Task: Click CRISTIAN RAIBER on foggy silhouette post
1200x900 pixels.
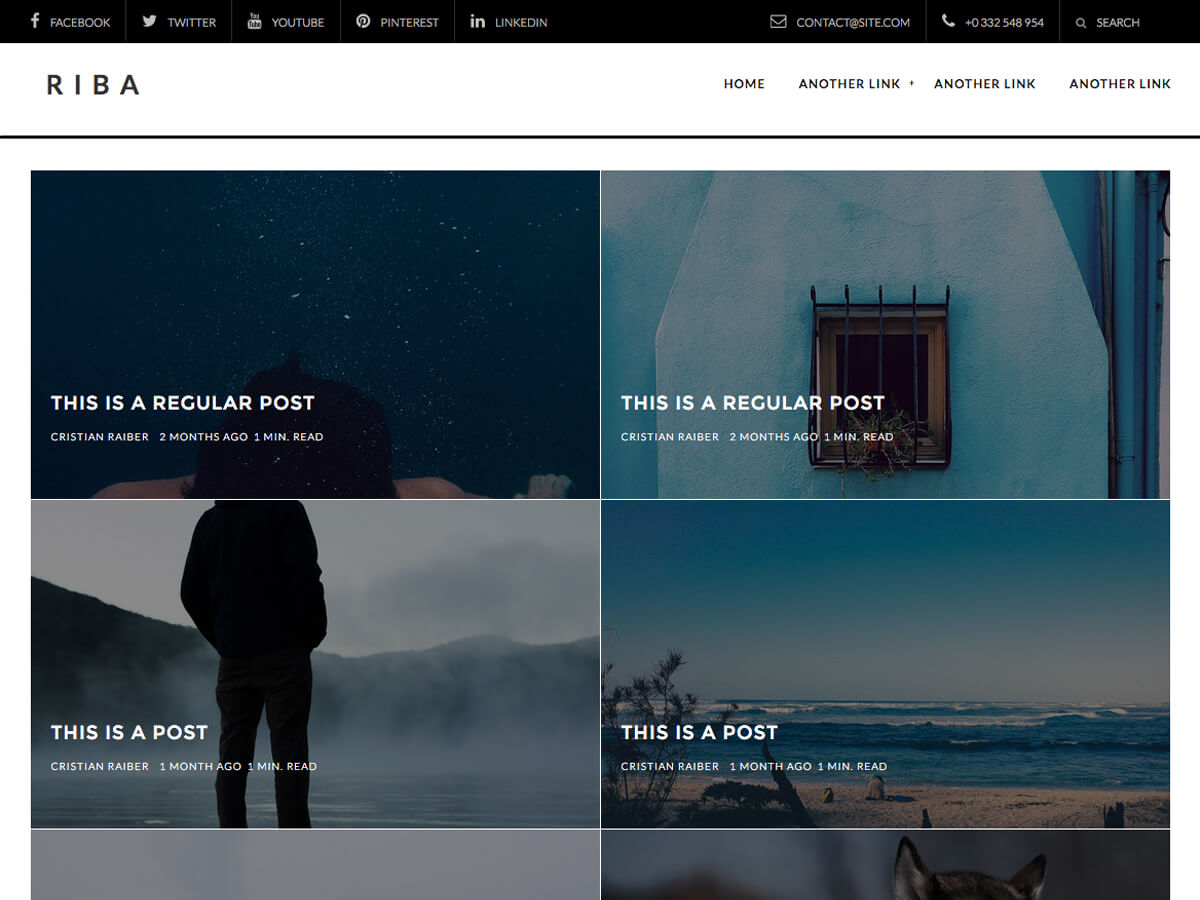Action: pyautogui.click(x=100, y=767)
